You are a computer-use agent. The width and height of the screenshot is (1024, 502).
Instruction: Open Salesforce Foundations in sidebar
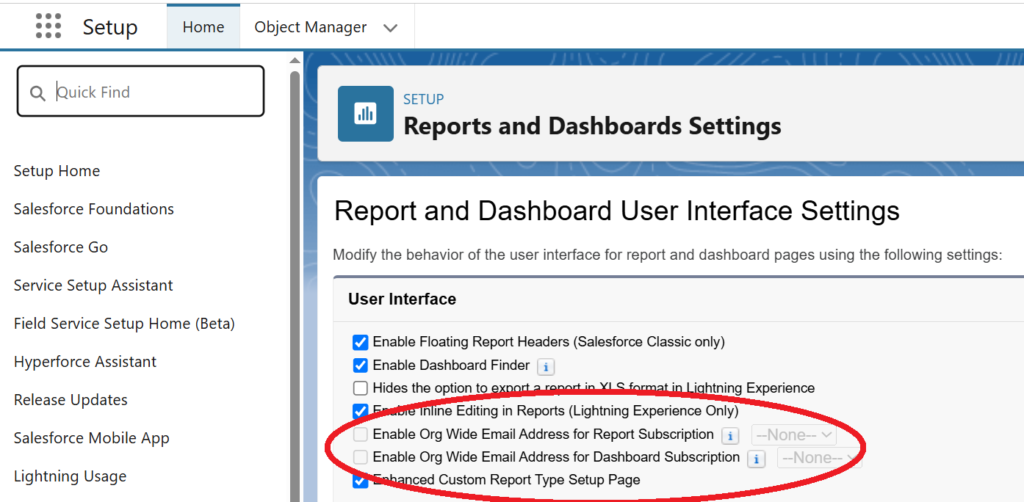click(x=94, y=209)
